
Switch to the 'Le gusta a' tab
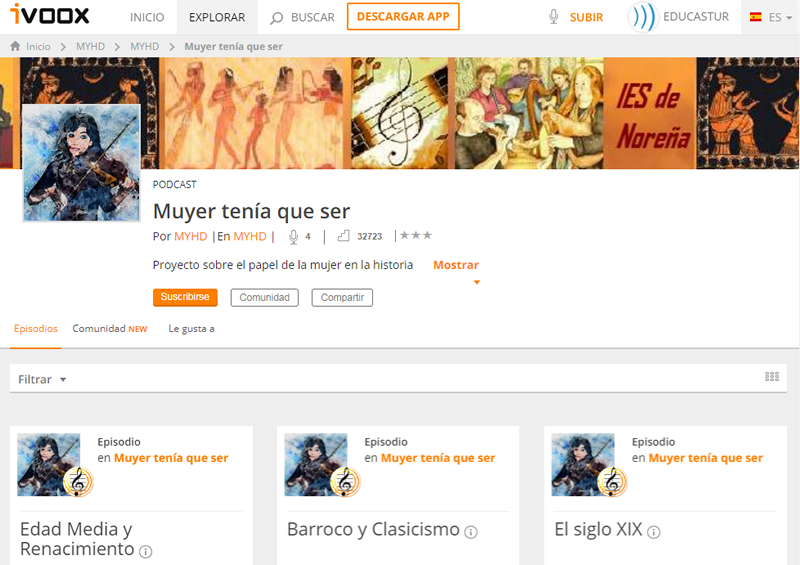click(191, 329)
